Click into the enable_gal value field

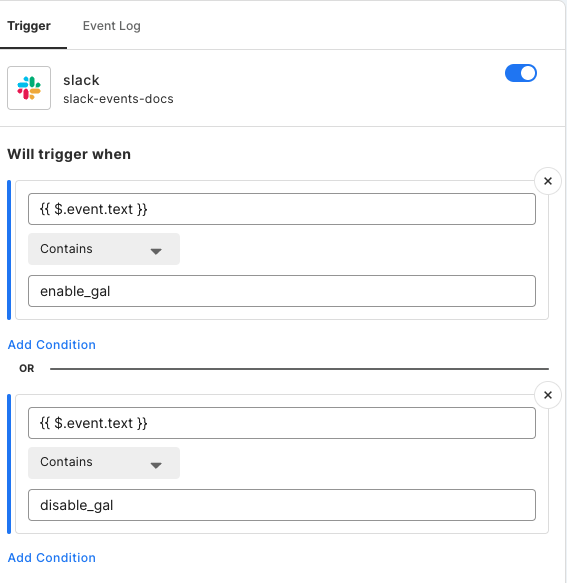click(x=282, y=291)
